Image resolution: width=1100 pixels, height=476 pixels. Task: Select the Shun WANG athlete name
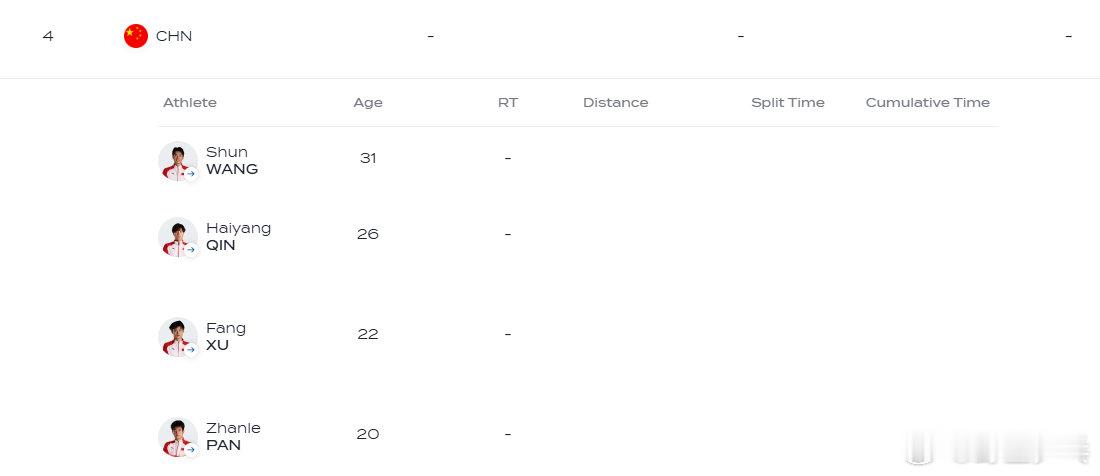[232, 161]
